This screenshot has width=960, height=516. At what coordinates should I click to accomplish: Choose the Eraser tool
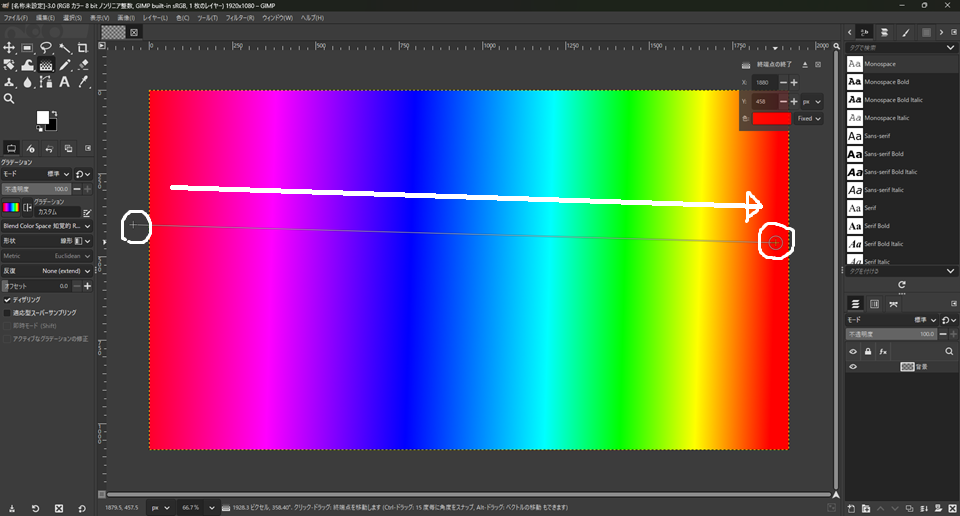pyautogui.click(x=83, y=65)
